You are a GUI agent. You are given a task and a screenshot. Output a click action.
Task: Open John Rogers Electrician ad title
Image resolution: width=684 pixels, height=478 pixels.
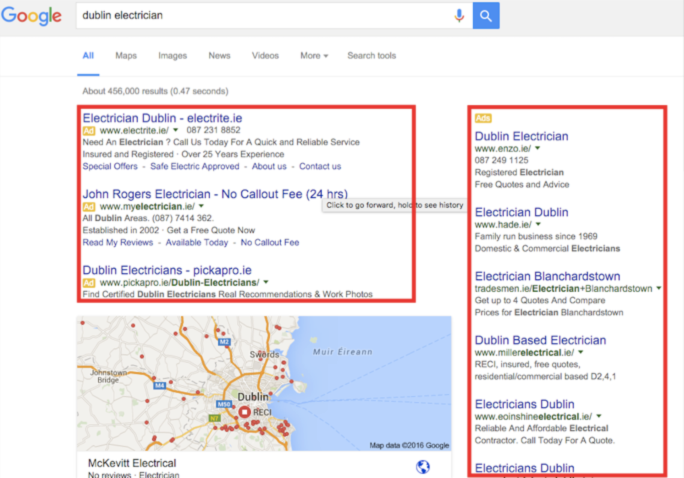click(x=215, y=194)
